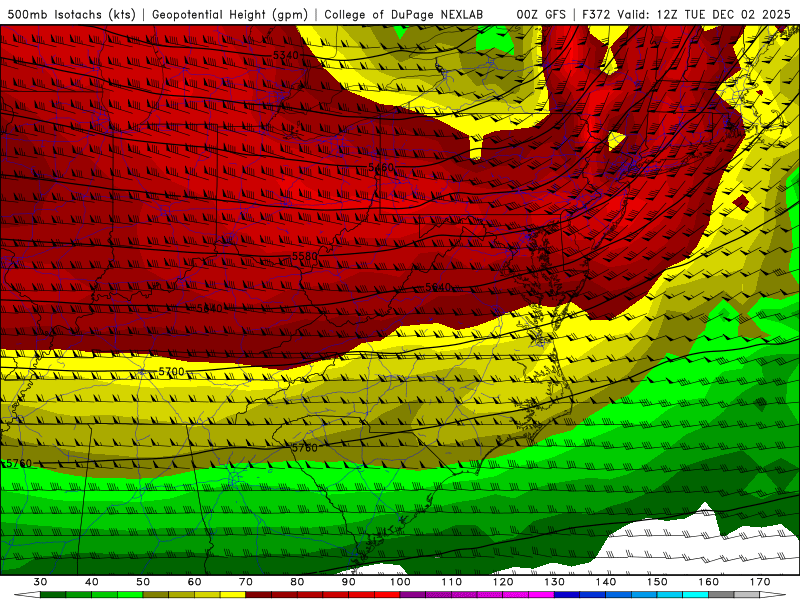Click the bright yellow swatch just before 70
800x600 pixels.
coord(233,595)
